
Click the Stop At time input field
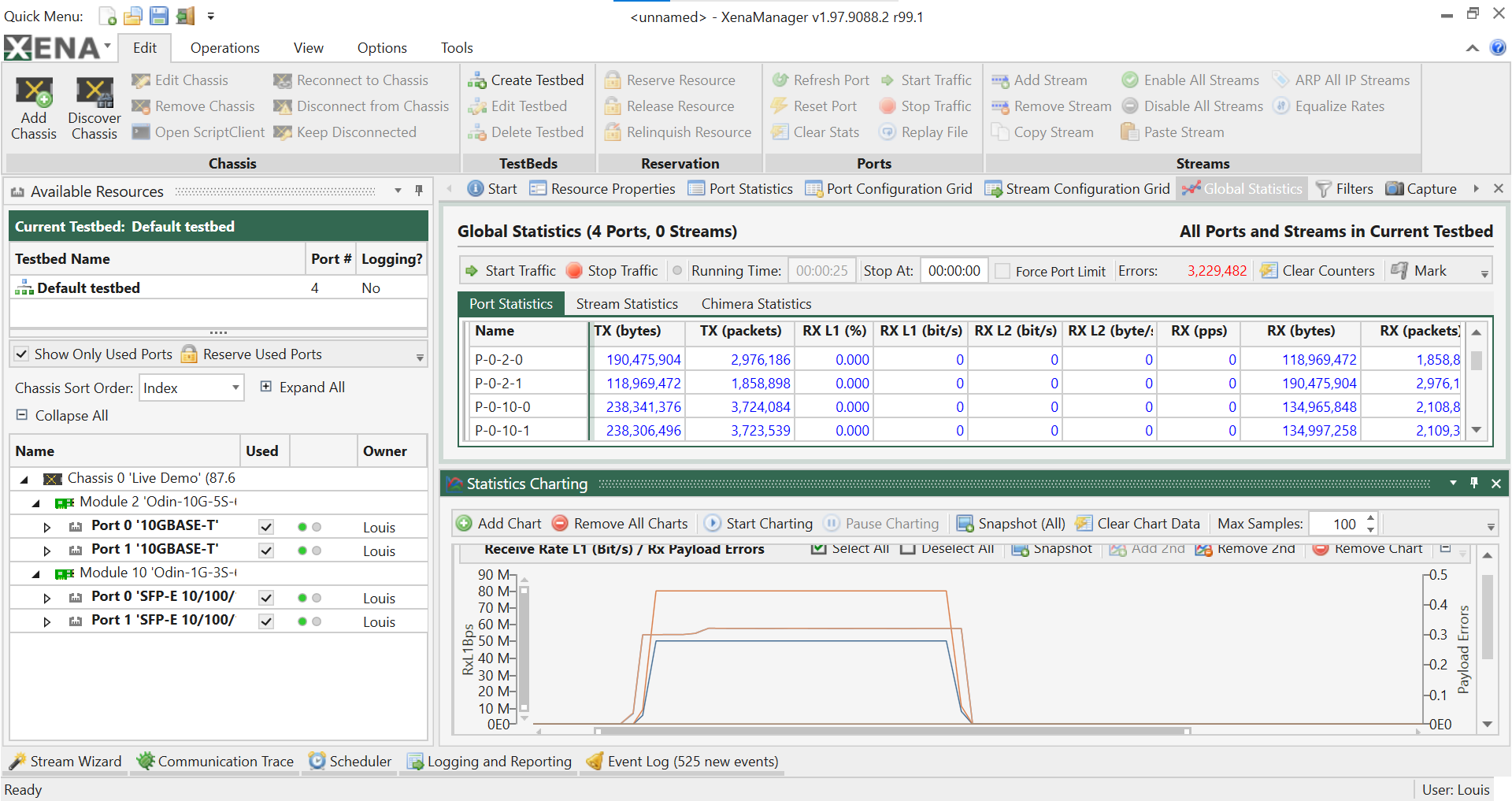coord(954,271)
